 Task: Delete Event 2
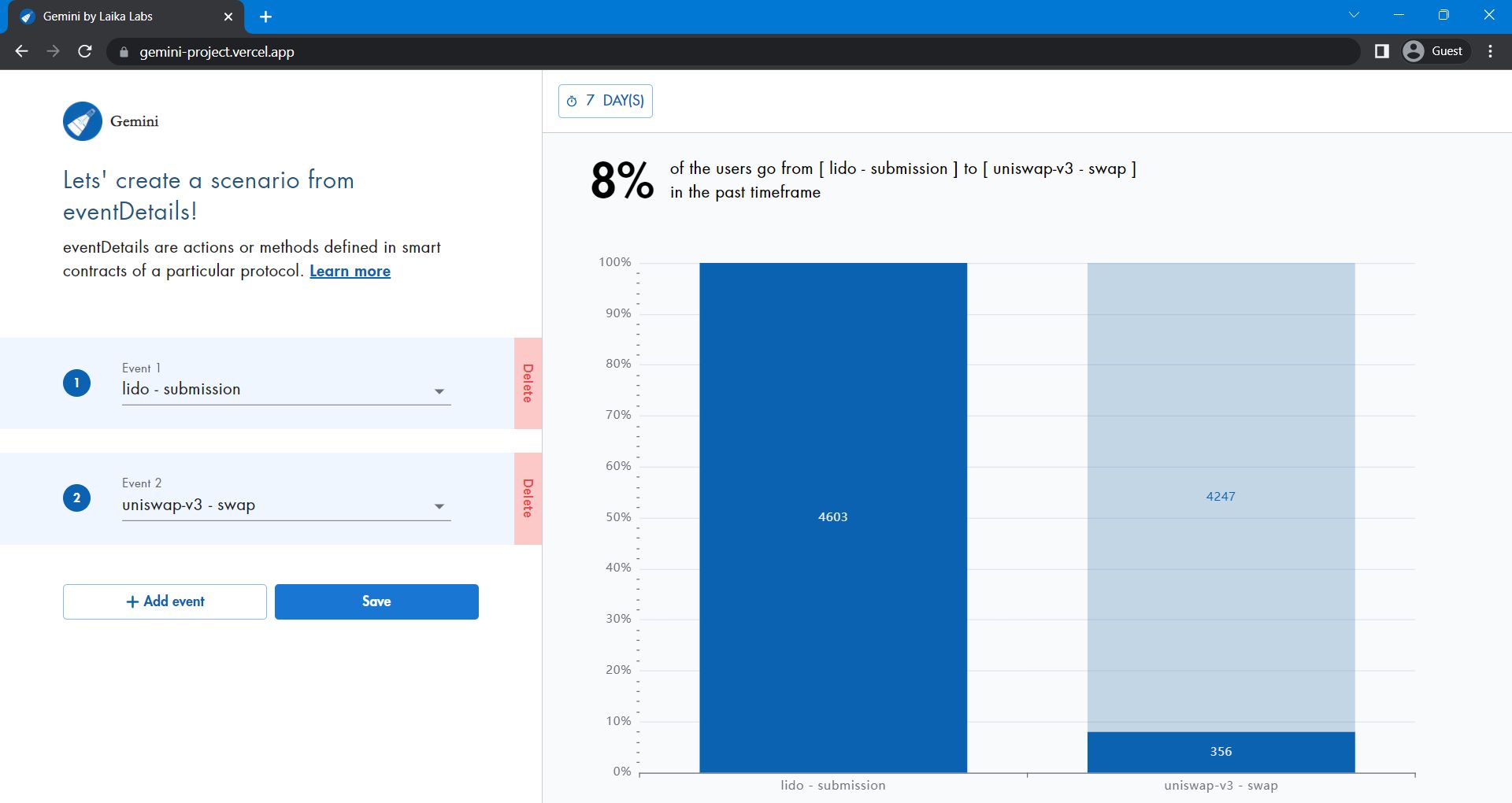(528, 498)
